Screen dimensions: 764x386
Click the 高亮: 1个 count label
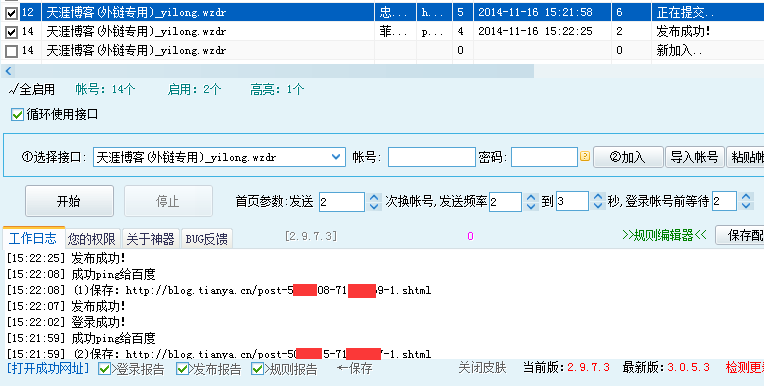(x=277, y=90)
